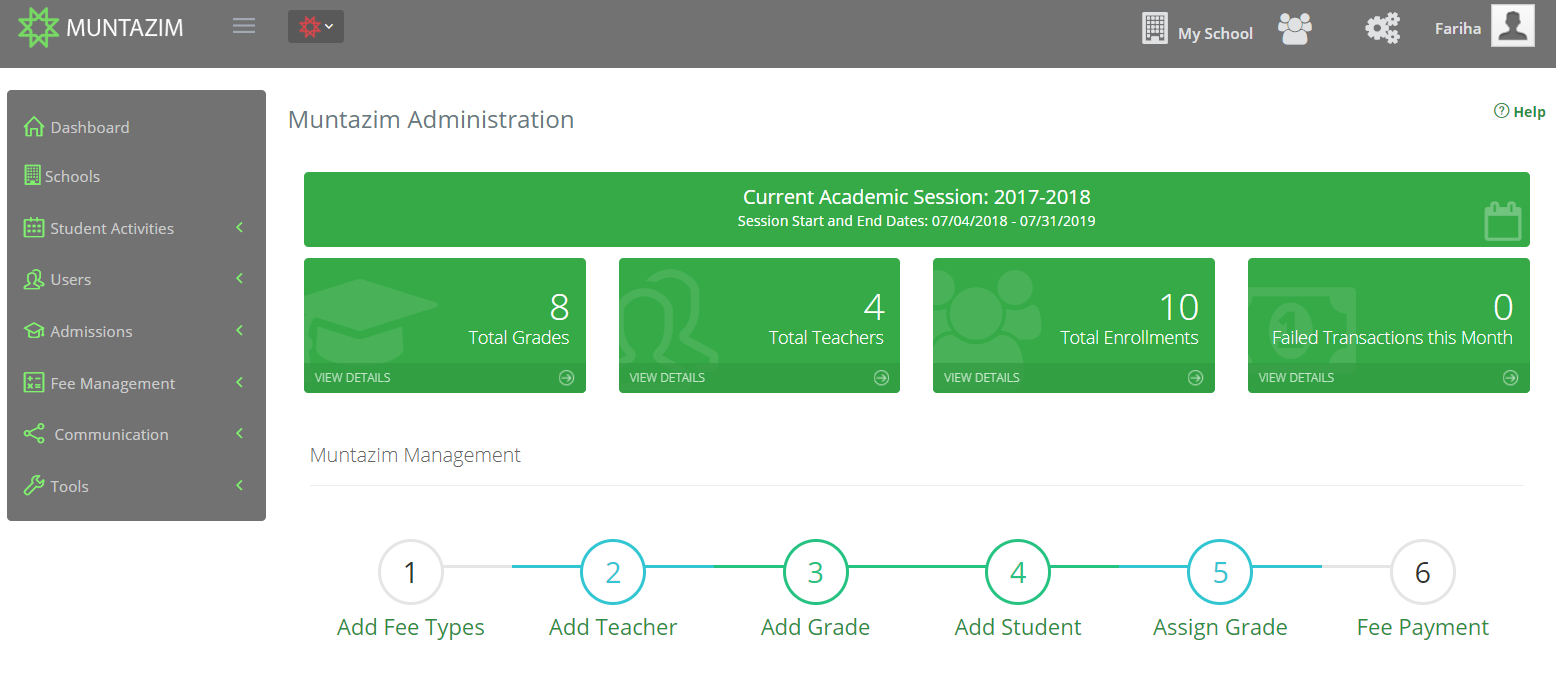The image size is (1556, 673).
Task: Expand the Fee Management chevron
Action: pos(240,382)
